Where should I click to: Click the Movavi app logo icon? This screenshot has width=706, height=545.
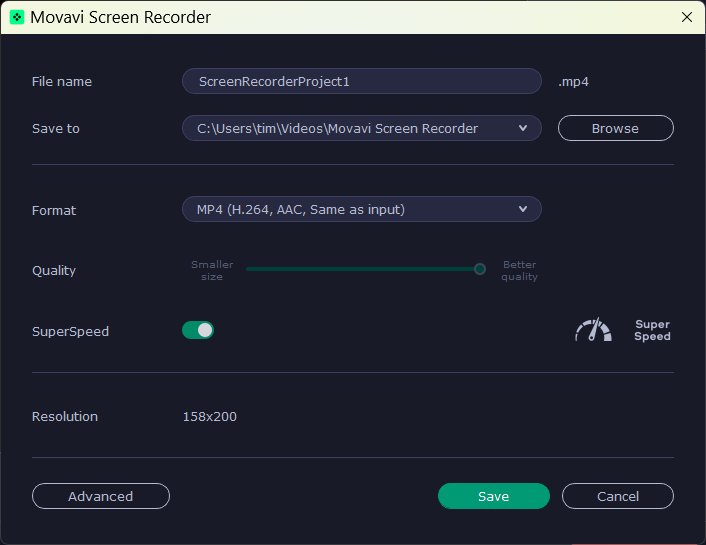coord(17,18)
